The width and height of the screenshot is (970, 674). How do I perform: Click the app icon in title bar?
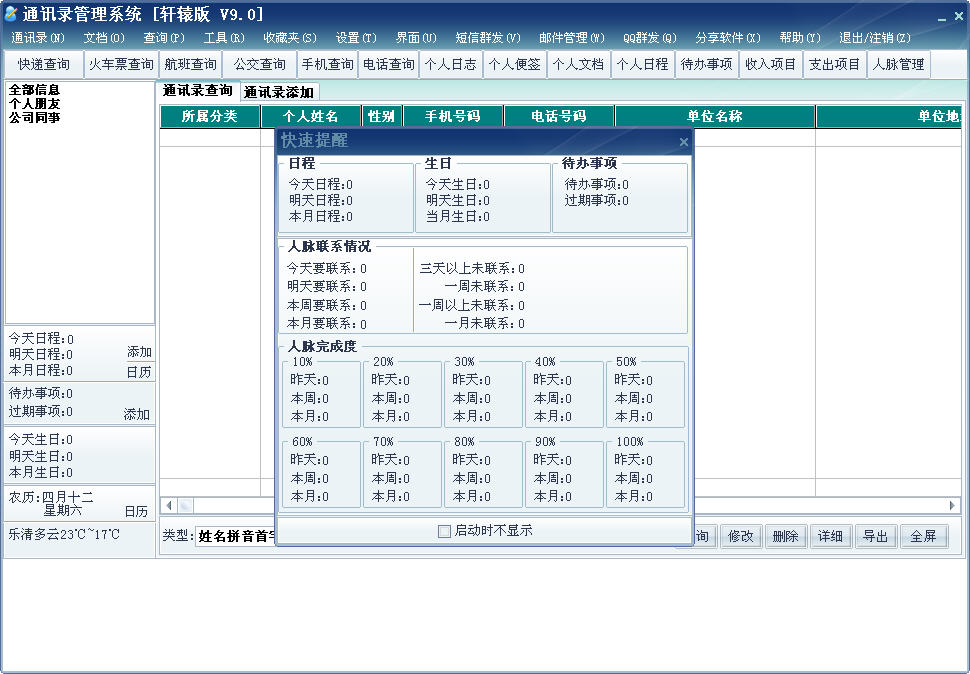10,13
